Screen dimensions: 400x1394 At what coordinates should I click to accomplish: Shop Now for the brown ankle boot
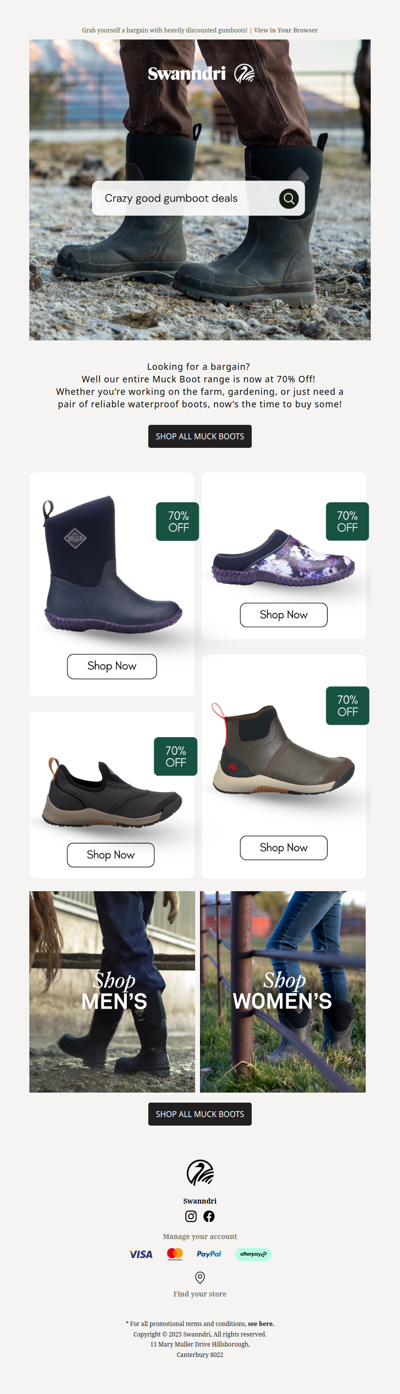(284, 848)
